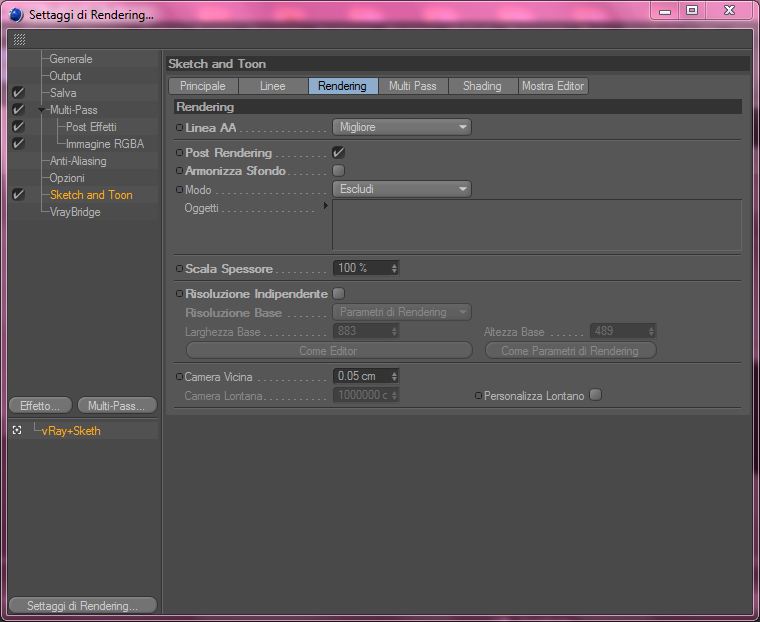Click the Cinema 4D window title icon
This screenshot has height=622, width=760.
16,15
